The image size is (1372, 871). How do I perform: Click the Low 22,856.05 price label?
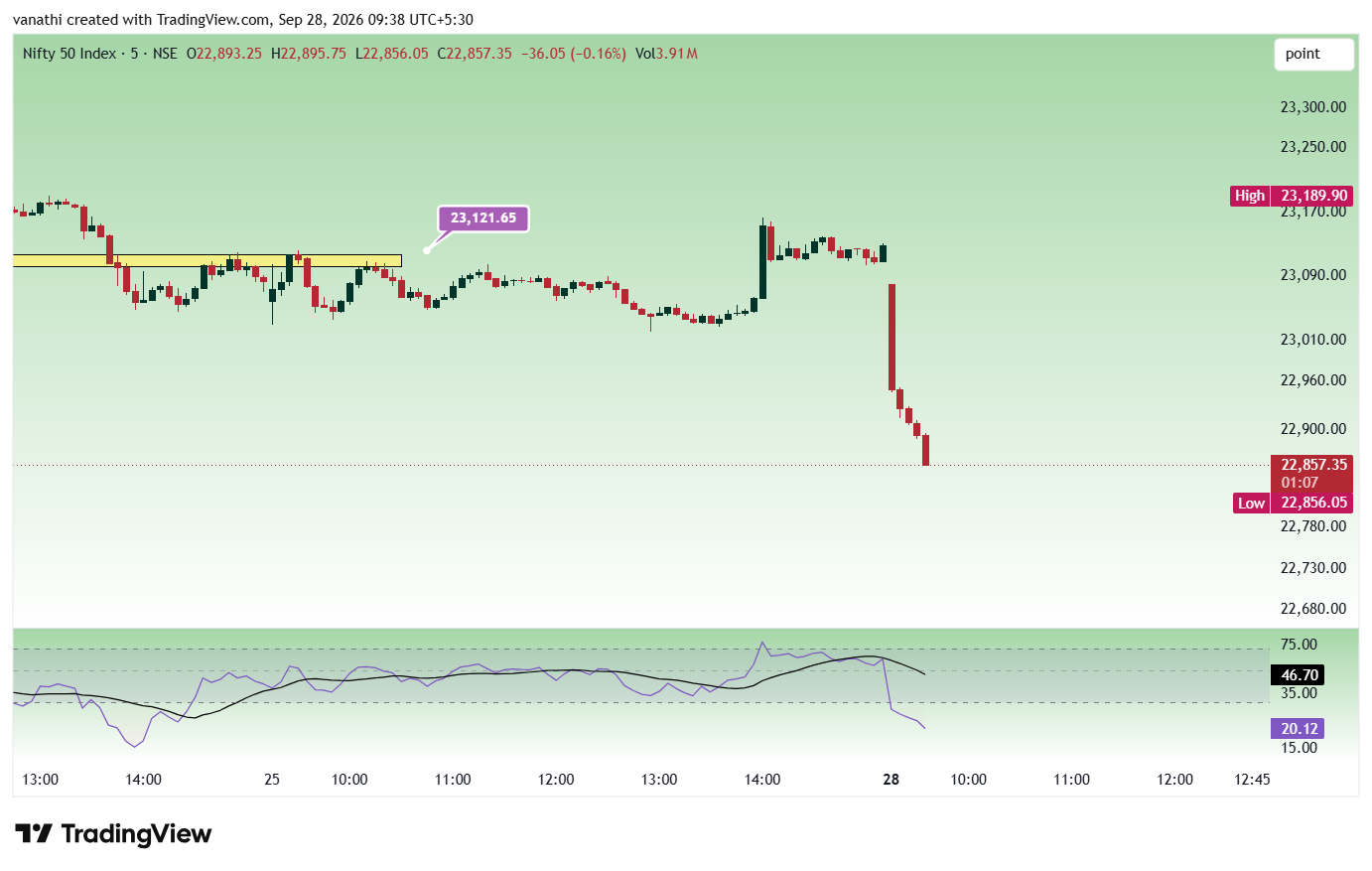[x=1293, y=503]
